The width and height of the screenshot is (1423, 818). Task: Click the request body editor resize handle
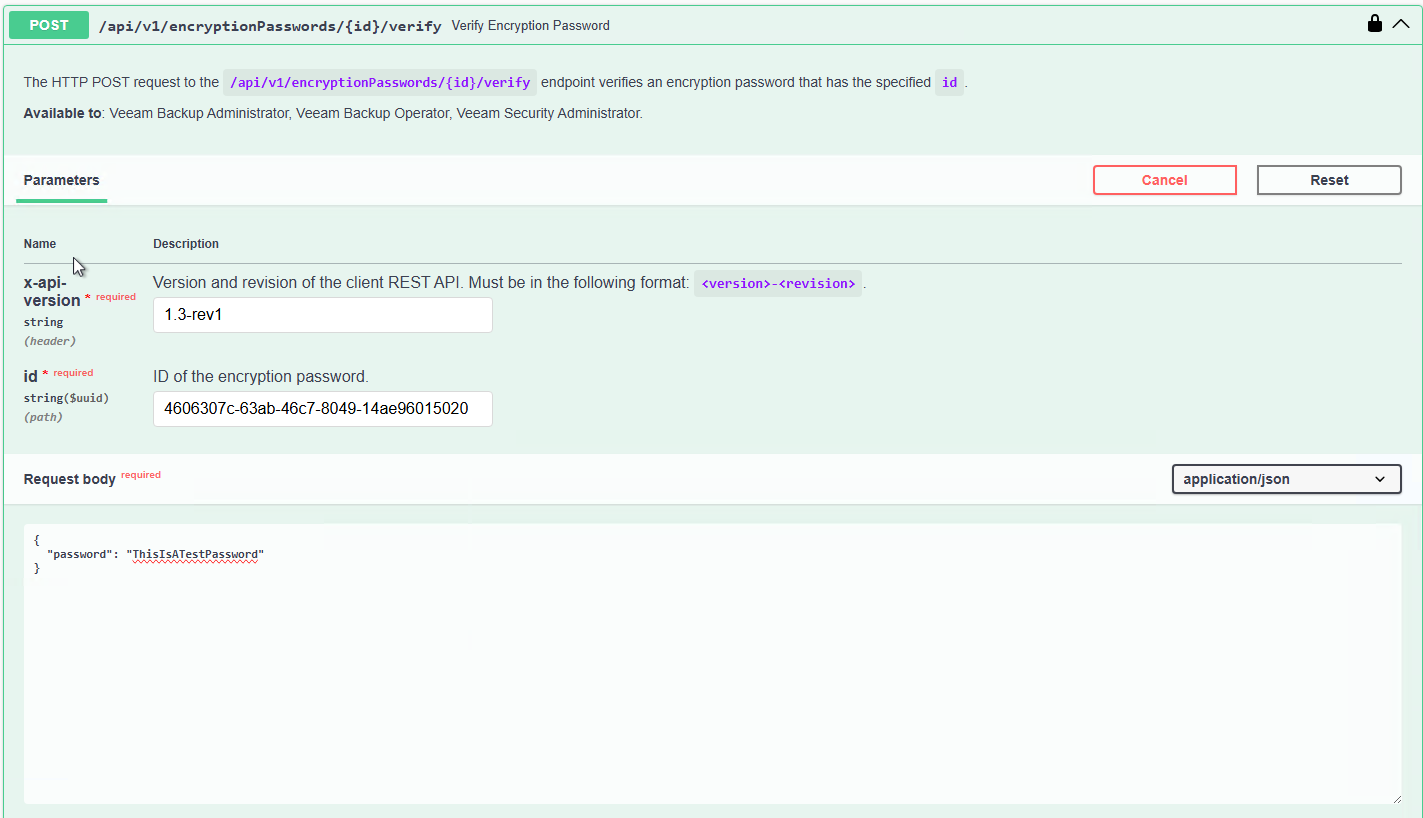tap(1395, 798)
